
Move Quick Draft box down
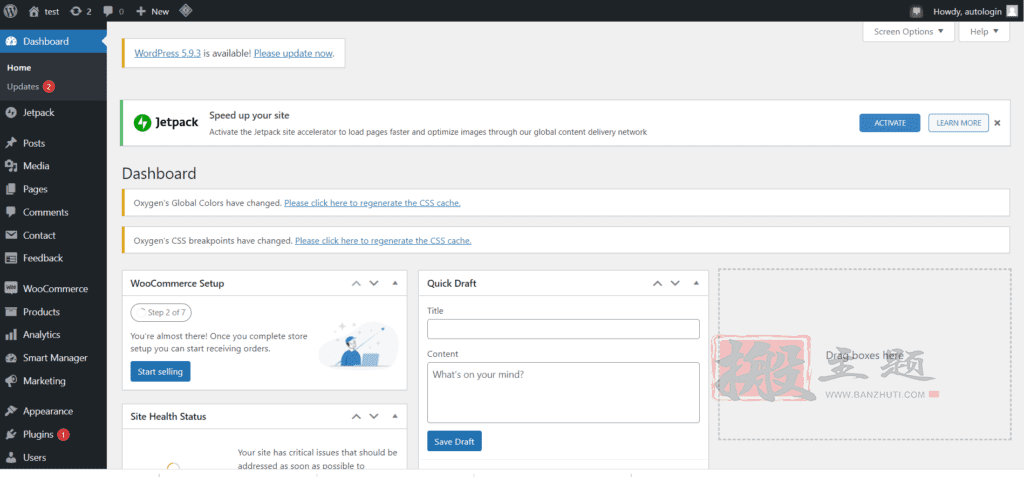(x=676, y=284)
